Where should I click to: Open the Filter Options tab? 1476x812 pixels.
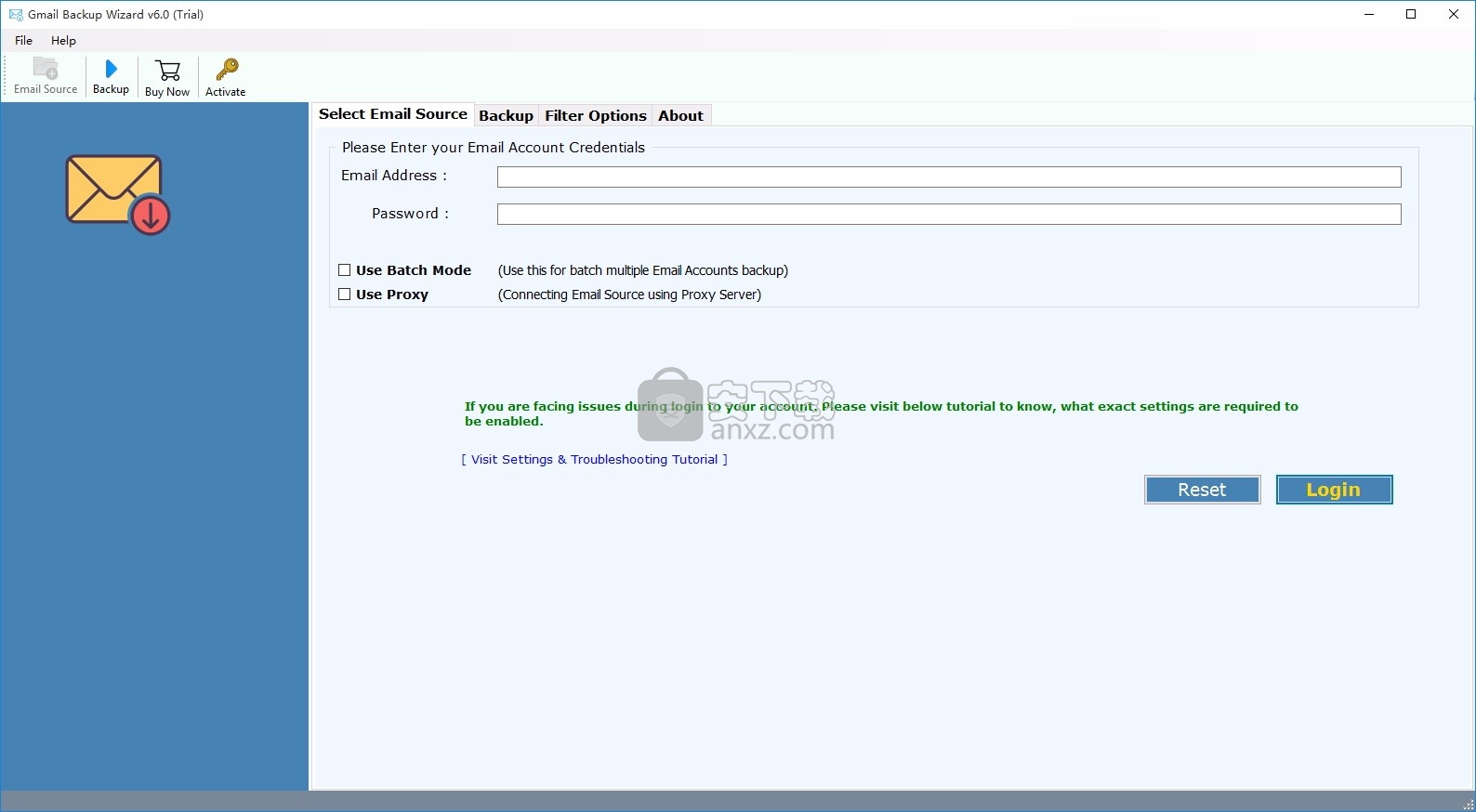tap(596, 116)
